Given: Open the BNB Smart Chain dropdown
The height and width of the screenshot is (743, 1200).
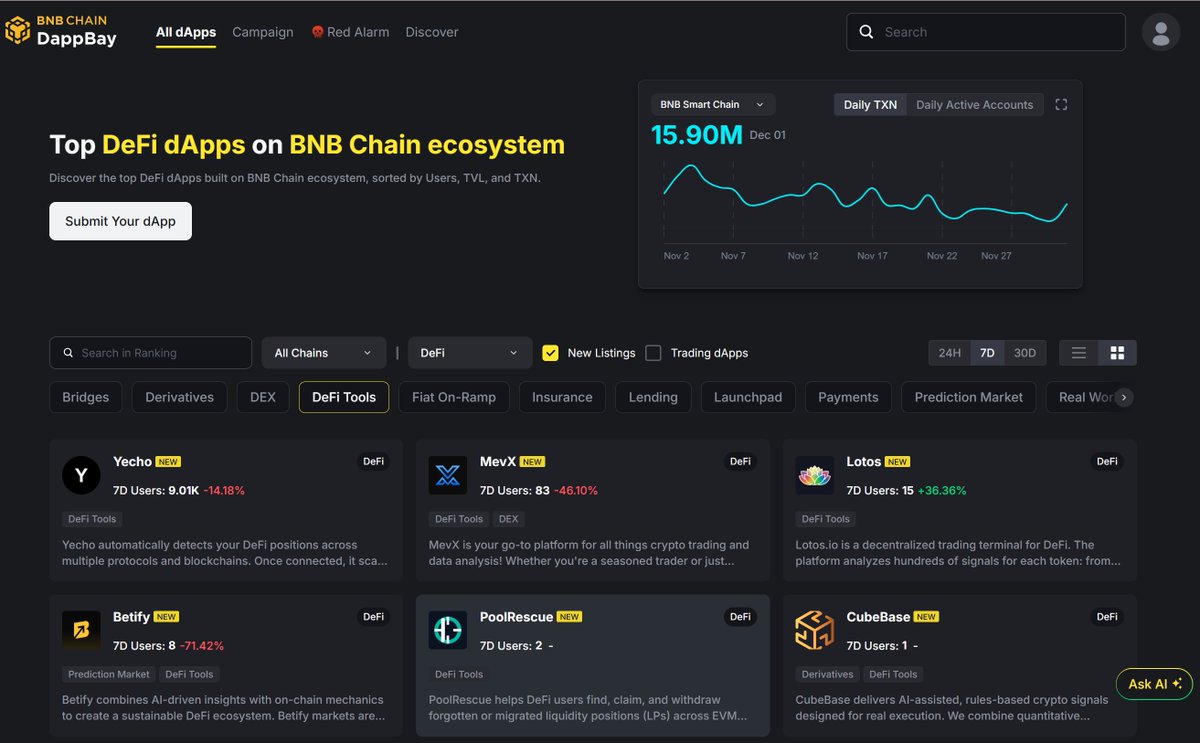Looking at the screenshot, I should click(x=712, y=104).
